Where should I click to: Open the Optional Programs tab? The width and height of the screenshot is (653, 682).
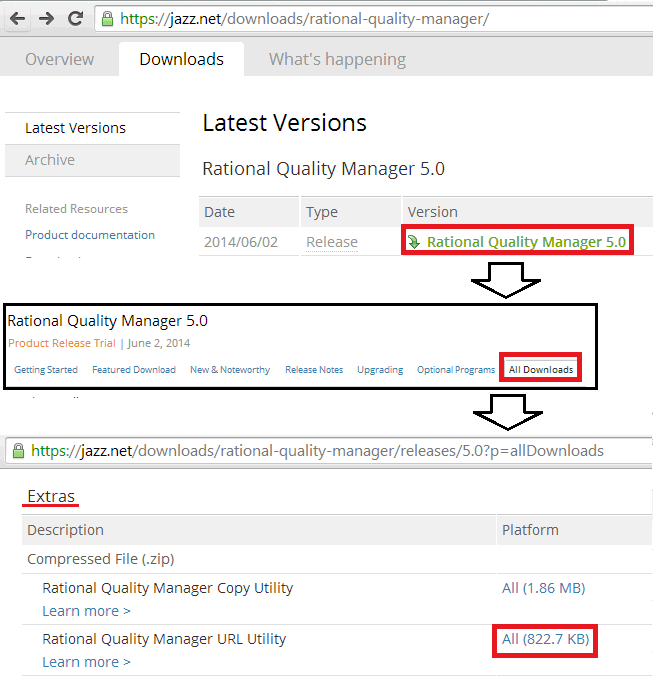[456, 370]
